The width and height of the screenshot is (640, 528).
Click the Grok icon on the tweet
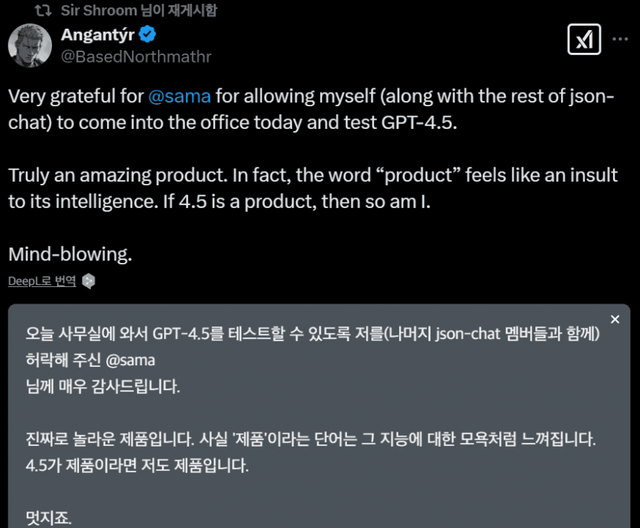point(582,41)
